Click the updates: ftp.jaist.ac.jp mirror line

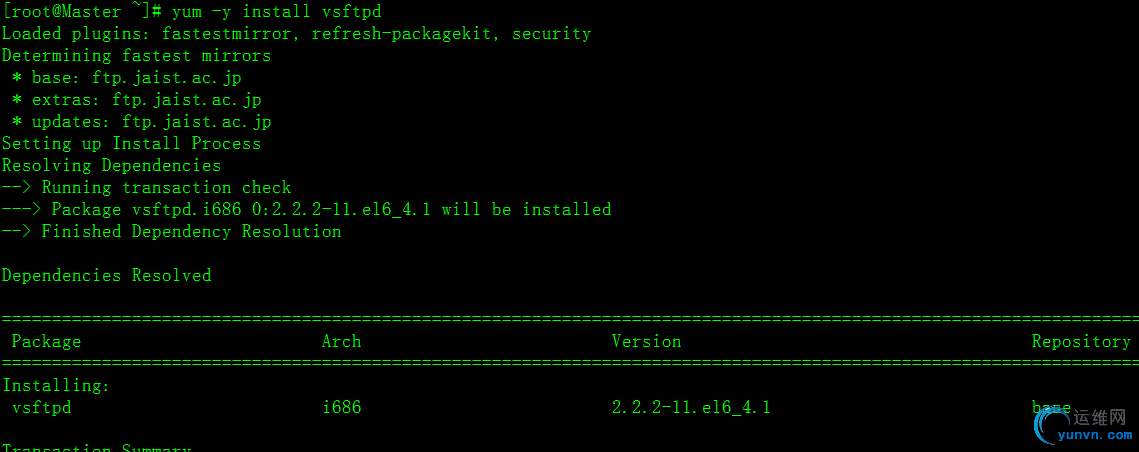tap(142, 121)
